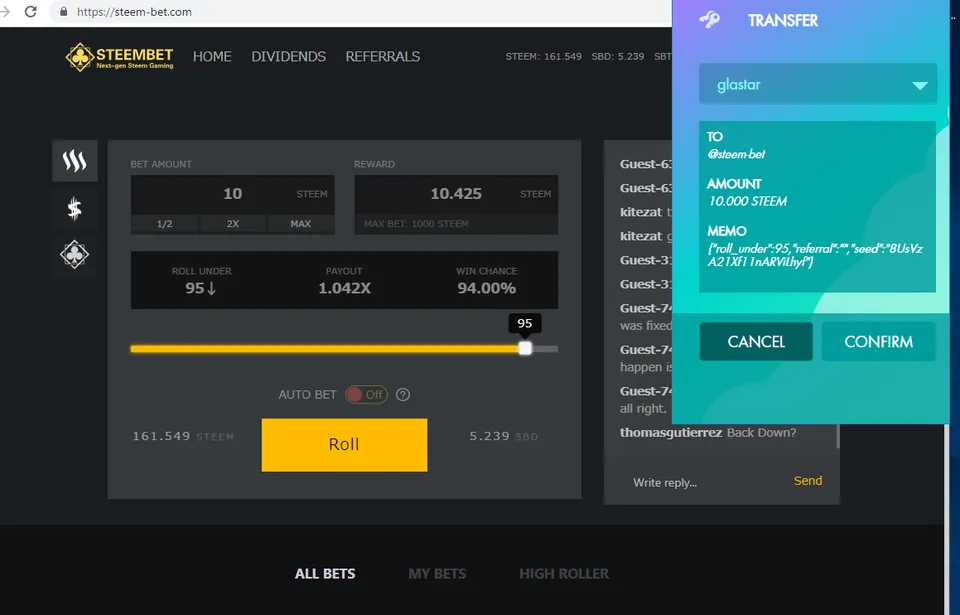Image resolution: width=960 pixels, height=615 pixels.
Task: Click the 1.042X payout value
Action: coord(344,288)
